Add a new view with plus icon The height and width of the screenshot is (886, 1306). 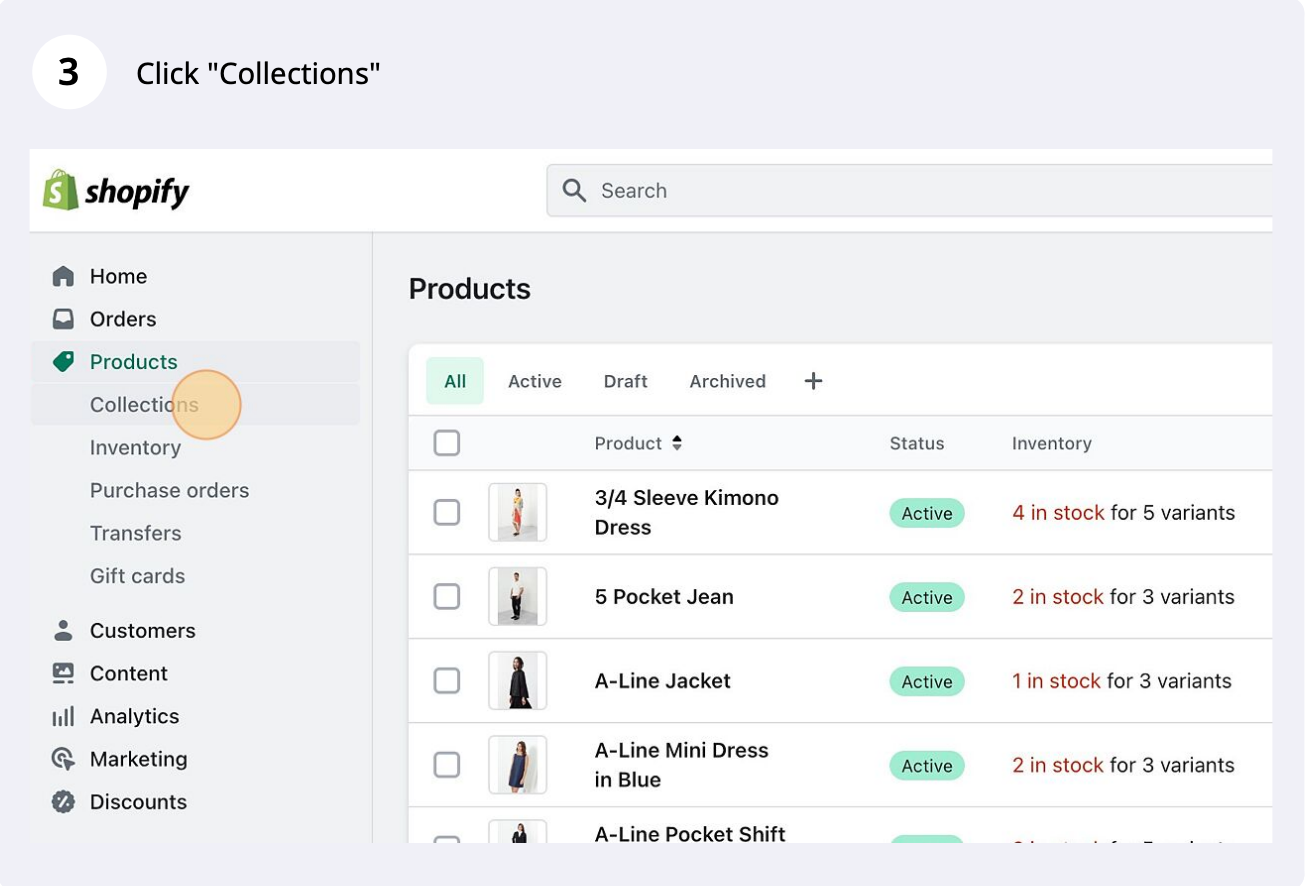pyautogui.click(x=813, y=381)
